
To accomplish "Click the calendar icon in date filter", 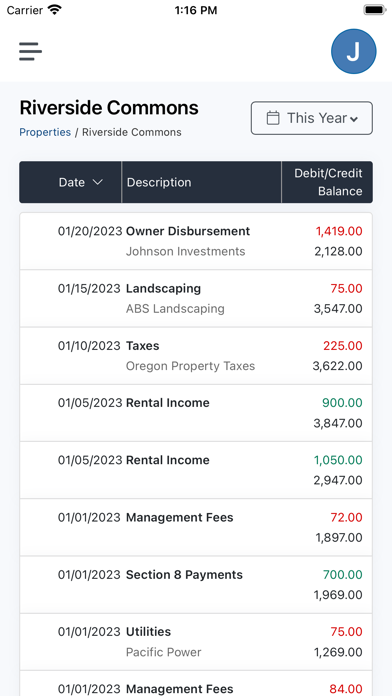I will 273,118.
